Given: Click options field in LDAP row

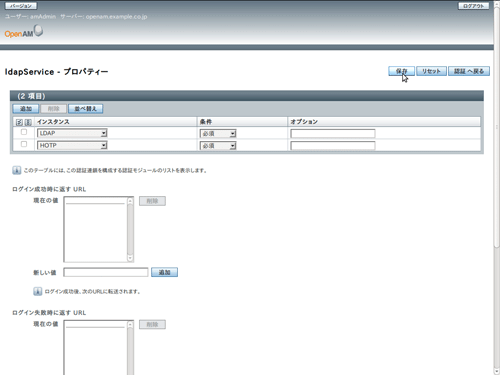Looking at the screenshot, I should click(x=333, y=134).
